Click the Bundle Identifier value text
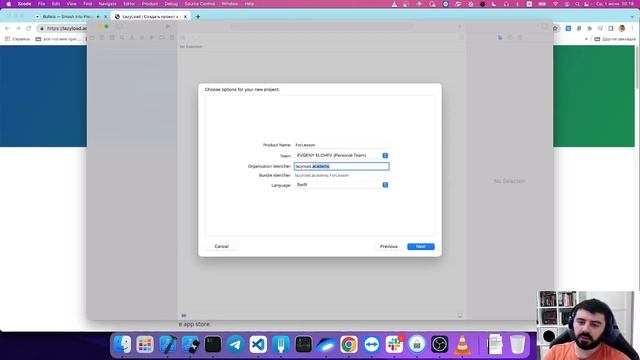640x360 pixels. 322,176
